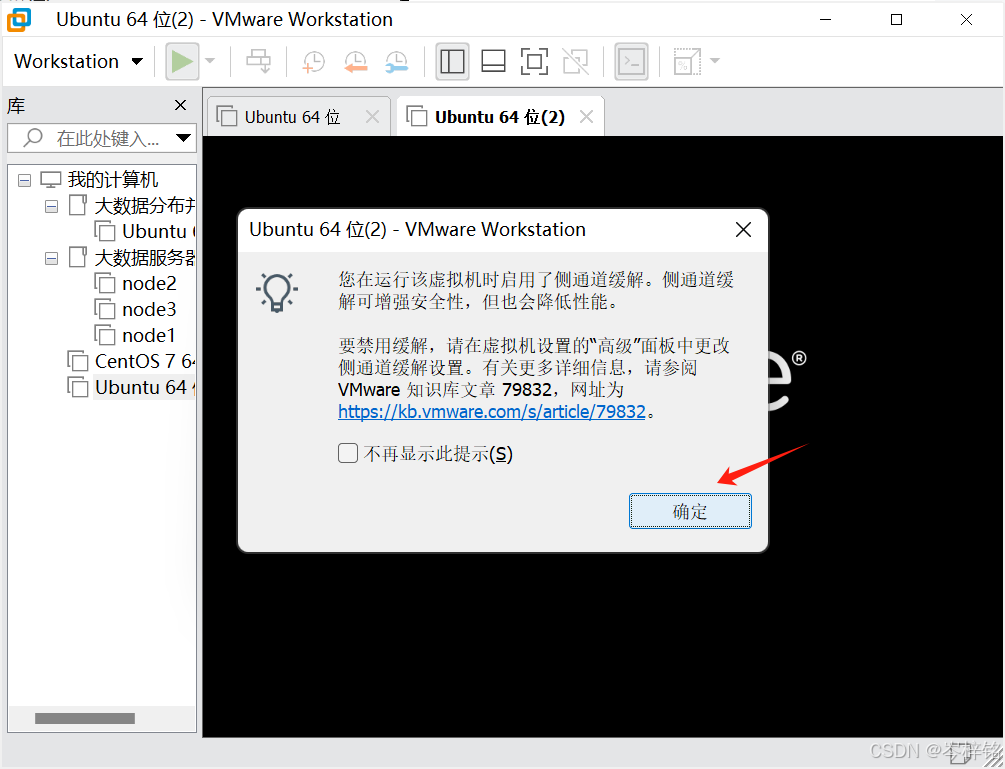The image size is (1005, 769).
Task: Take a snapshot of this virtual machine
Action: (x=313, y=62)
